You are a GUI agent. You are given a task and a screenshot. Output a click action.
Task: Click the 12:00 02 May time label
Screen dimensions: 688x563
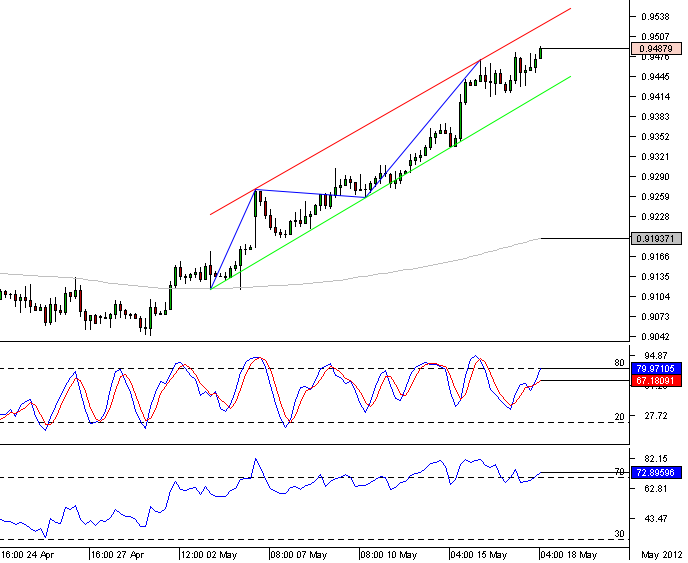click(209, 555)
